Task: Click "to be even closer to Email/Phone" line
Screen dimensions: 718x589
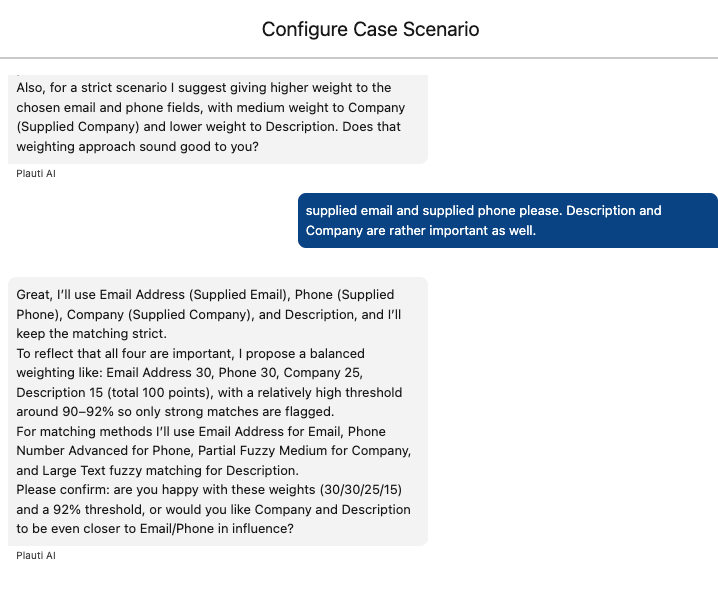Action: pos(155,529)
